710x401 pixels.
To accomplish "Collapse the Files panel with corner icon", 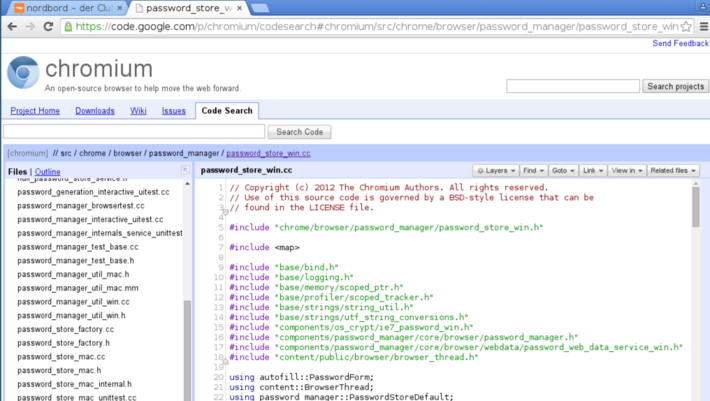I will (185, 170).
